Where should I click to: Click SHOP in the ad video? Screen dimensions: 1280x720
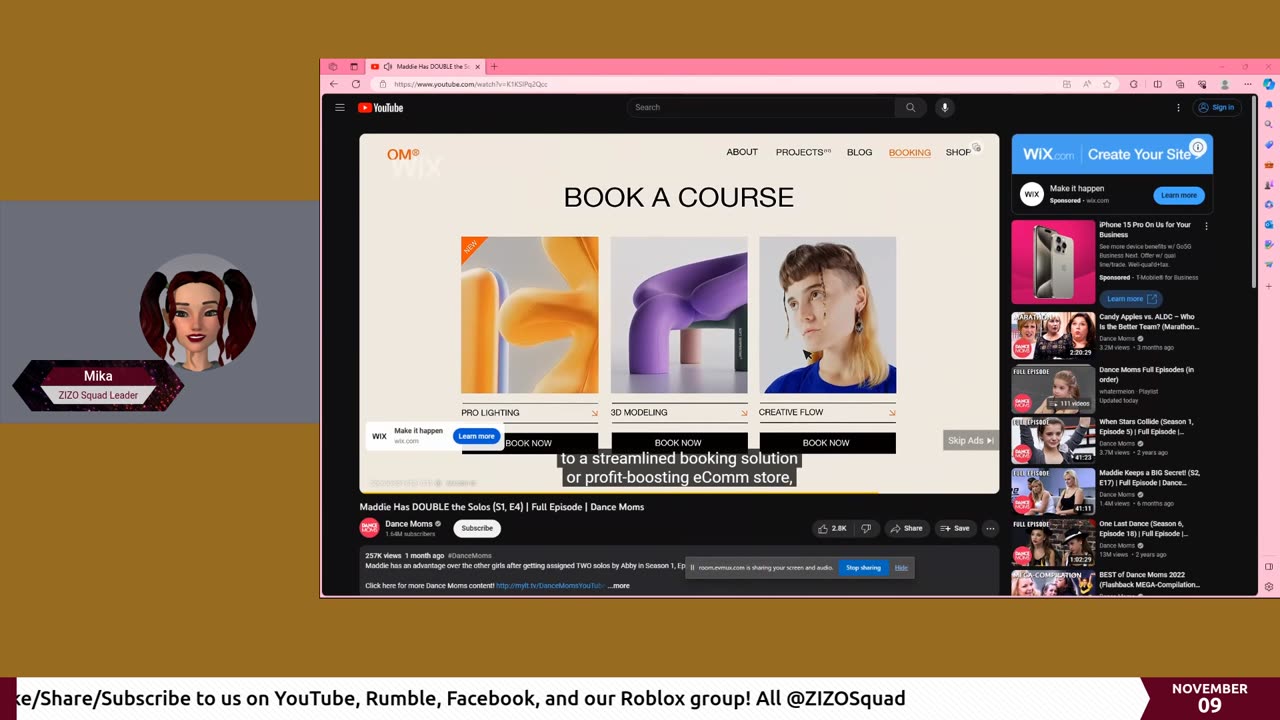click(x=958, y=152)
